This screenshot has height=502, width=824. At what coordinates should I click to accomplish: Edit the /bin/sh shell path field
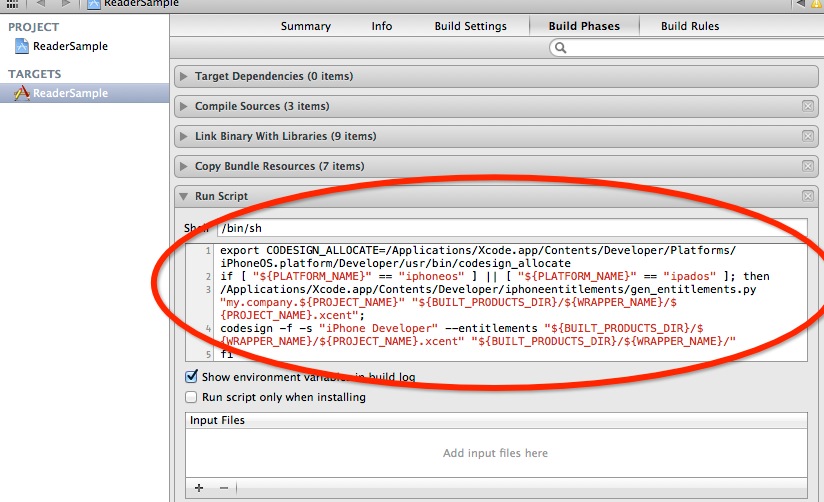(x=512, y=228)
